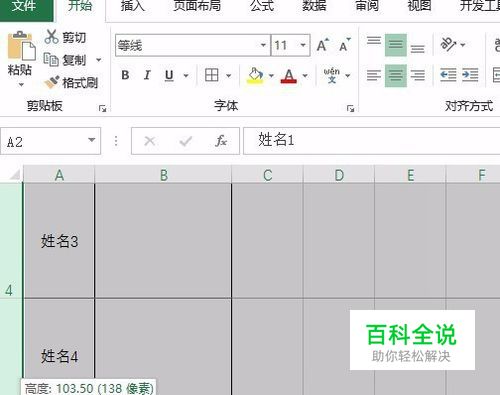Toggle middle vertical alignment
Screen dimensions: 500x395
point(396,45)
